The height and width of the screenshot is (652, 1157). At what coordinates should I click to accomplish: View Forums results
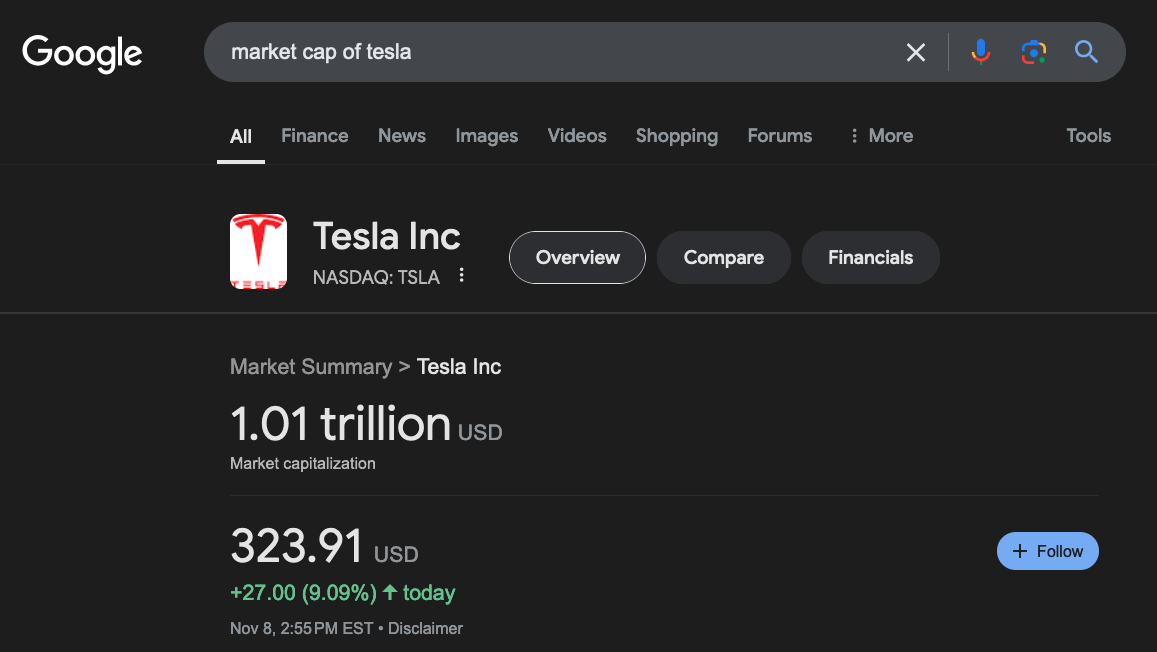(x=779, y=136)
